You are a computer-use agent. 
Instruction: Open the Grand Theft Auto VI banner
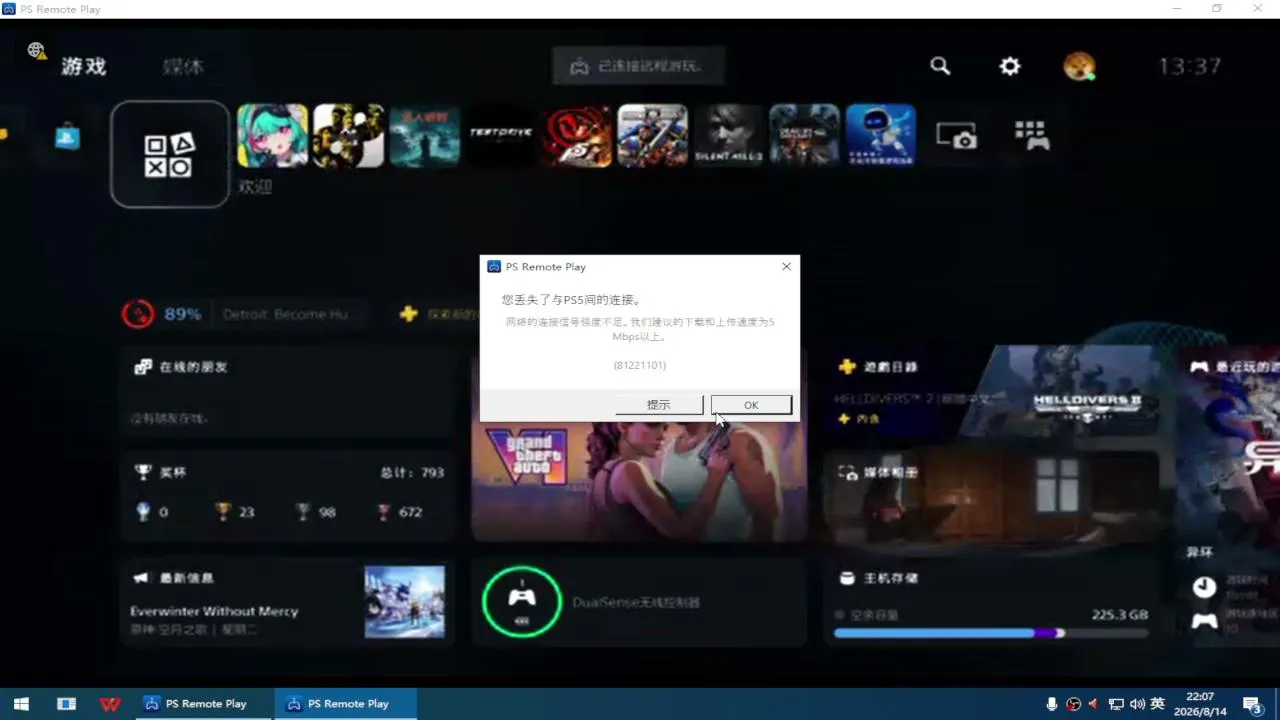[x=639, y=450]
